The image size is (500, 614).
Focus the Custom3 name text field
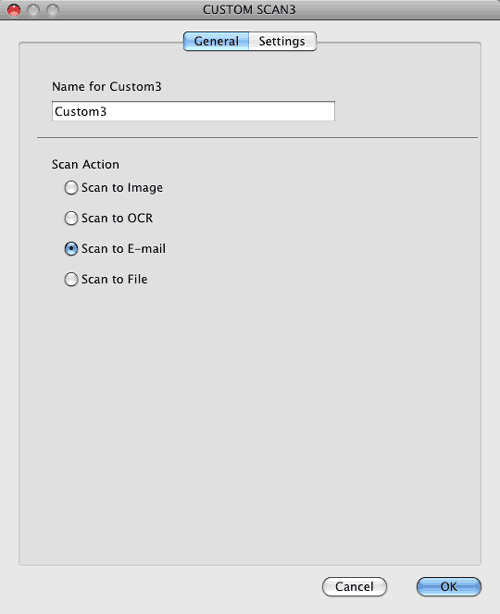193,111
